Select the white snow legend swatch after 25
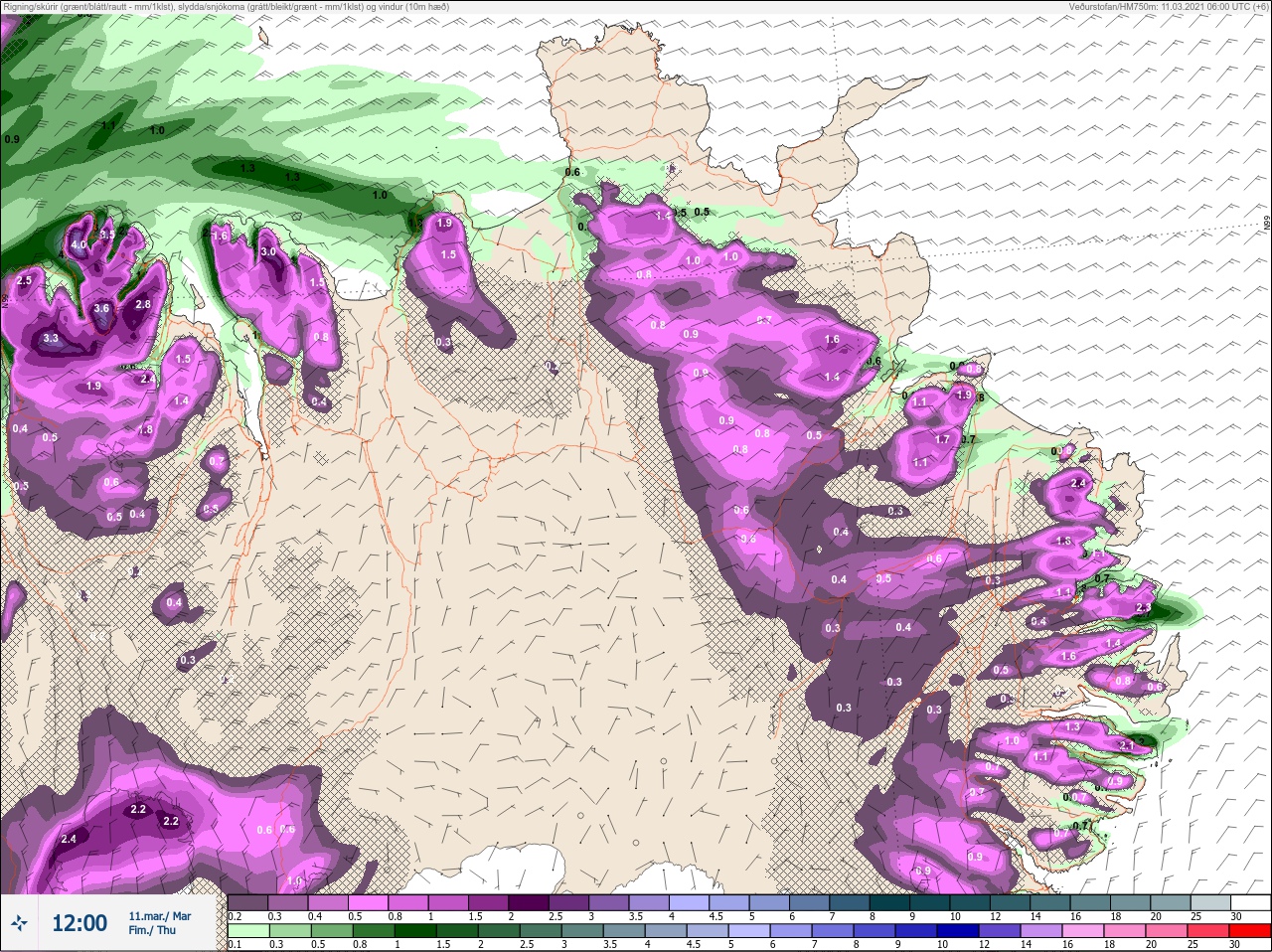Screen dimensions: 1272x952 tap(1253, 902)
